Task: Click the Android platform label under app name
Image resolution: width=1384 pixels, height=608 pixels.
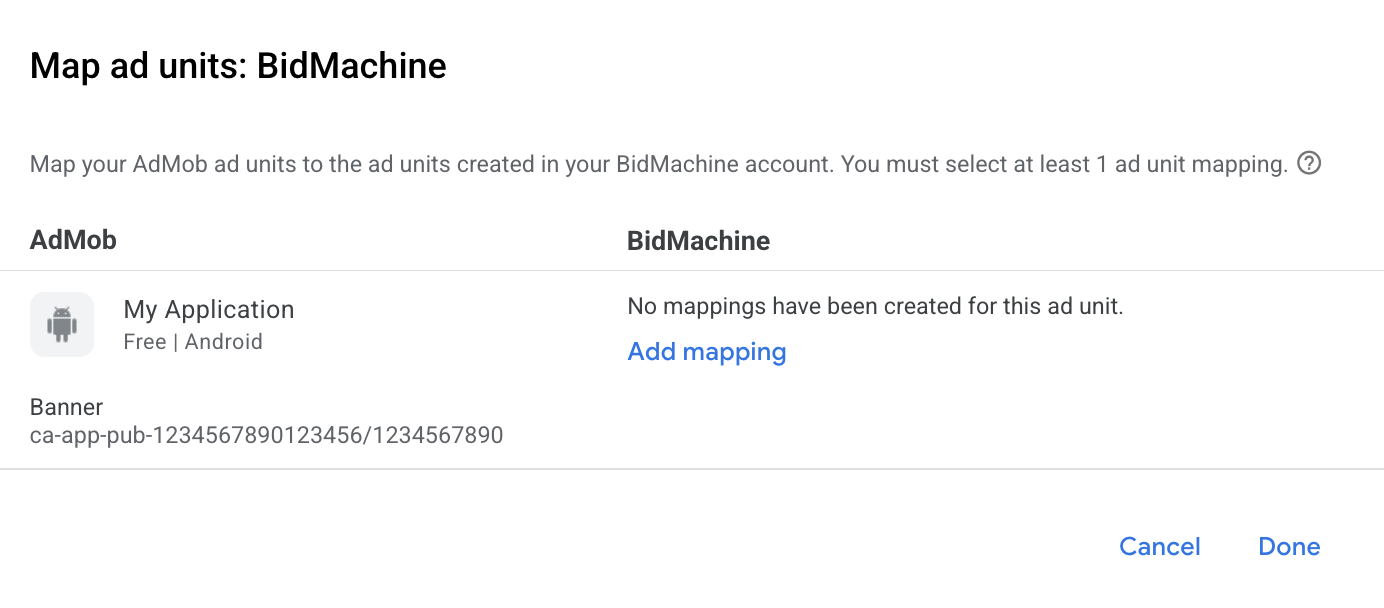Action: click(224, 342)
